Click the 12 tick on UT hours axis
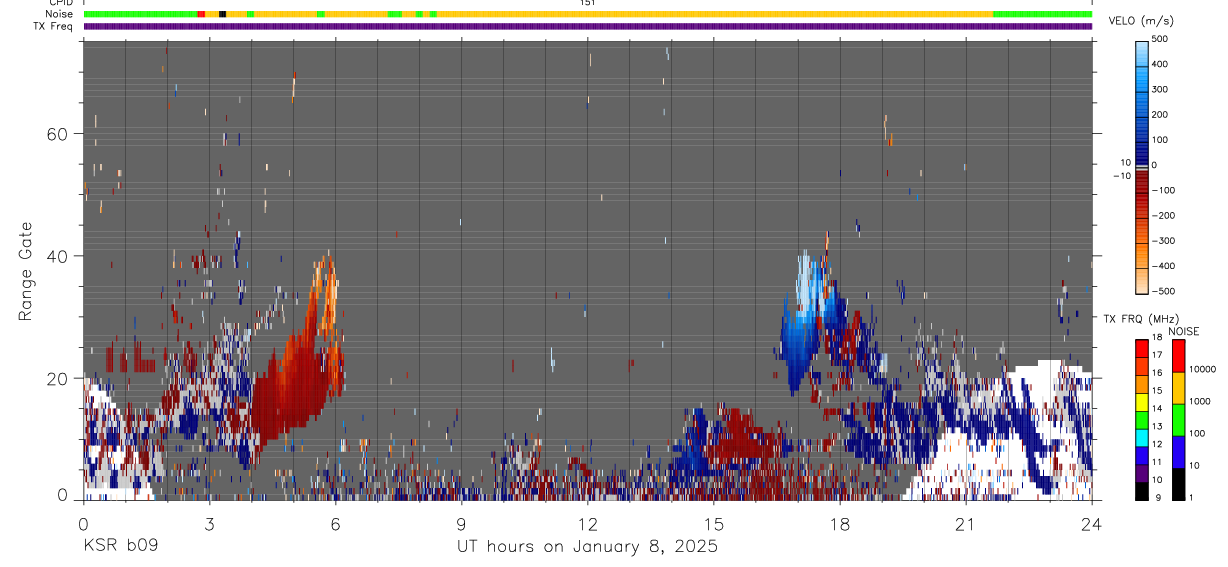This screenshot has height=567, width=1228. point(587,524)
